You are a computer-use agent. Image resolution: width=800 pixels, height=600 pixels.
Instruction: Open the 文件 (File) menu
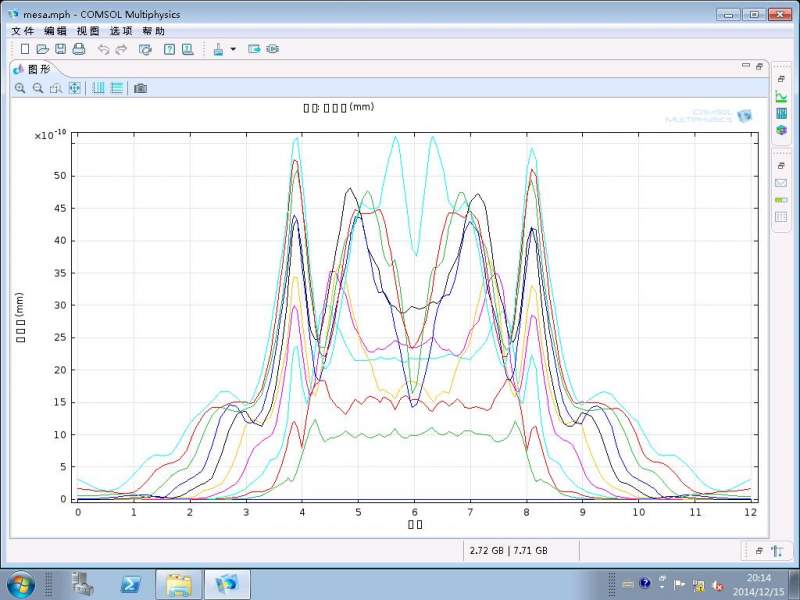pyautogui.click(x=23, y=31)
